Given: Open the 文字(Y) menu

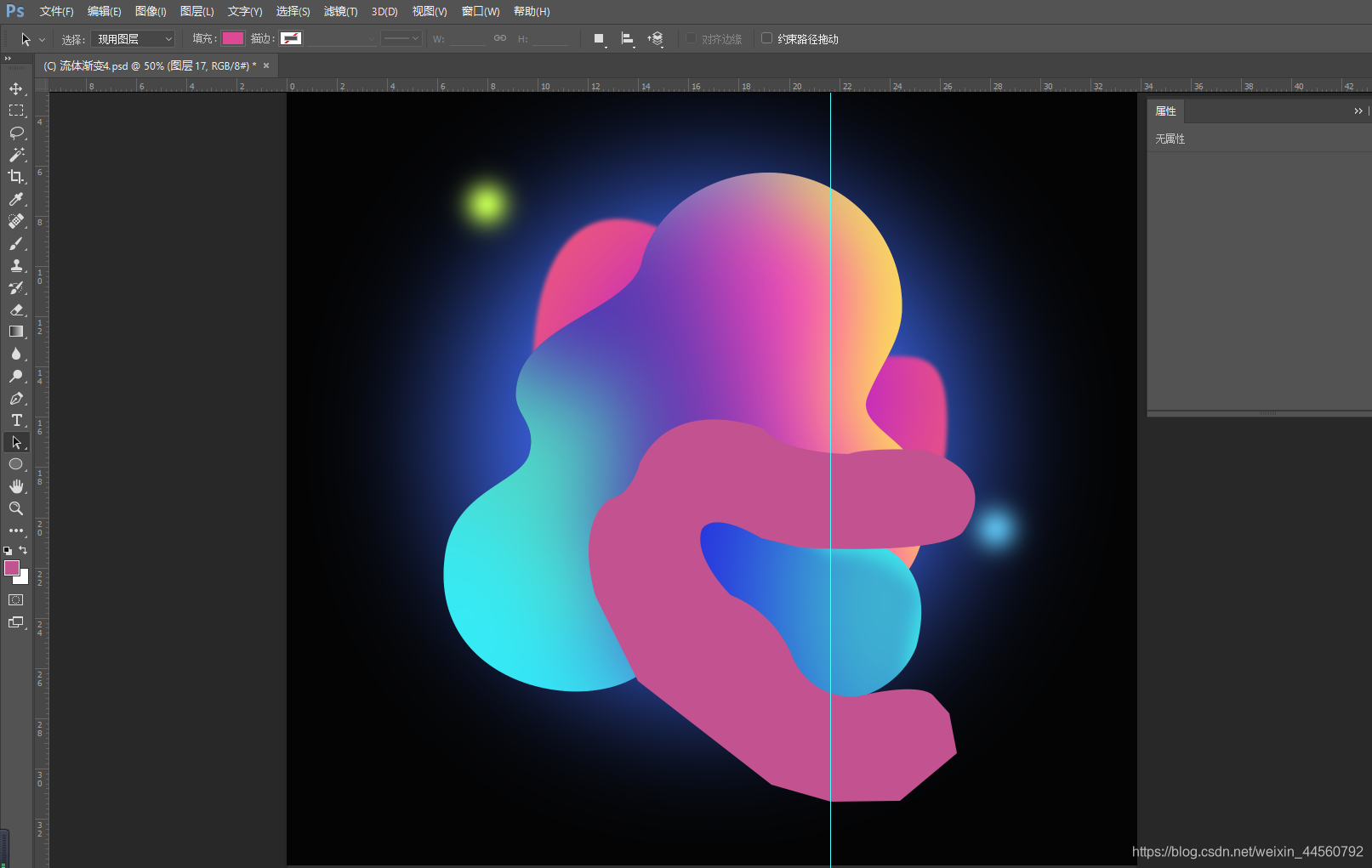Looking at the screenshot, I should coord(245,12).
